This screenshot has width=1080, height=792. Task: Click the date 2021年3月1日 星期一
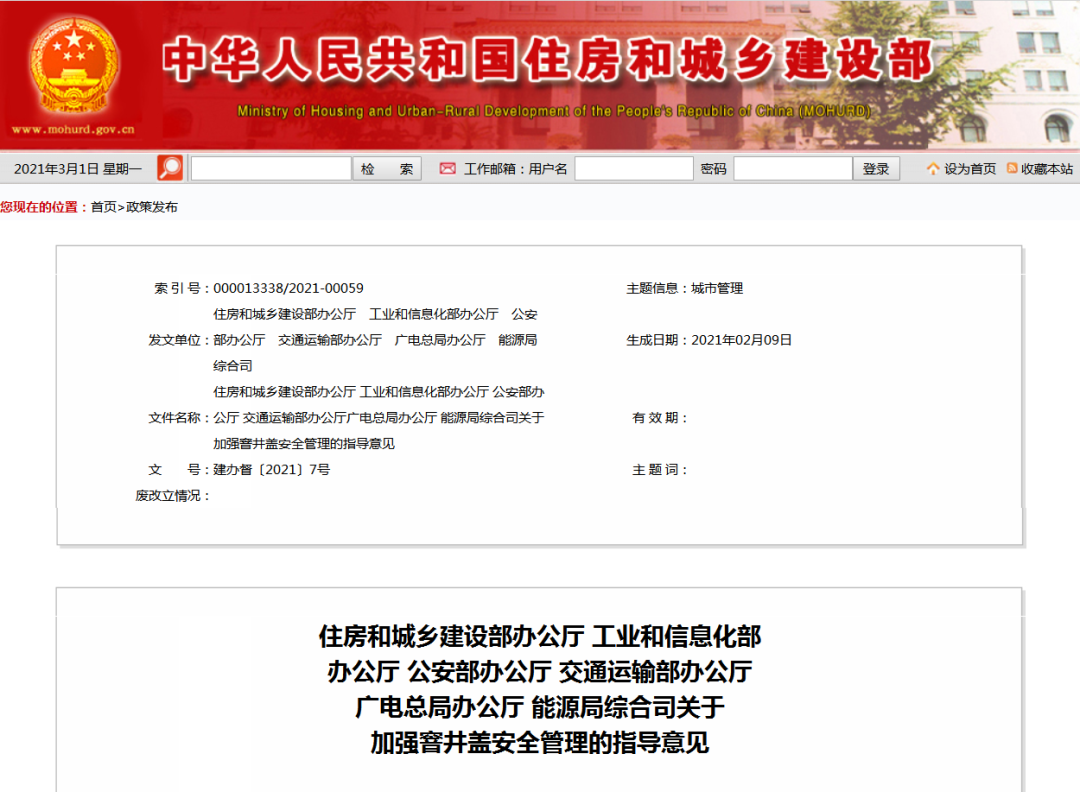(78, 169)
